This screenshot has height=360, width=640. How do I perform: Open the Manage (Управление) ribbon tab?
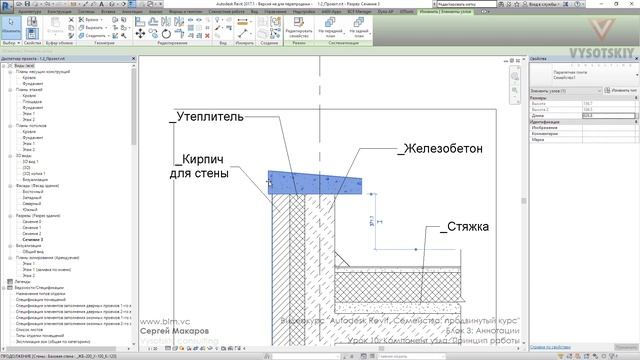(275, 11)
